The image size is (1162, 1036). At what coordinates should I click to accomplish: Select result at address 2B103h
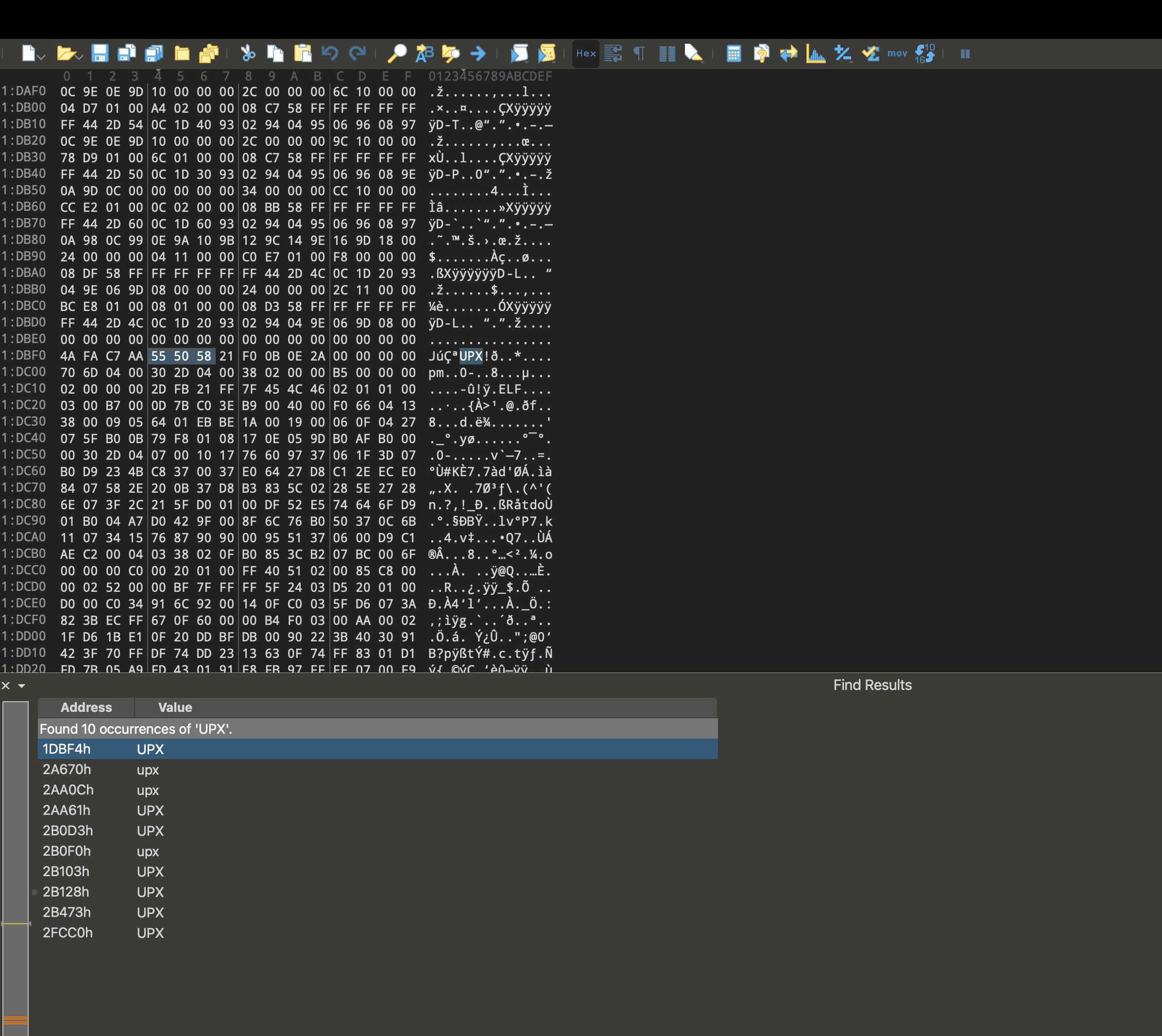tap(378, 871)
